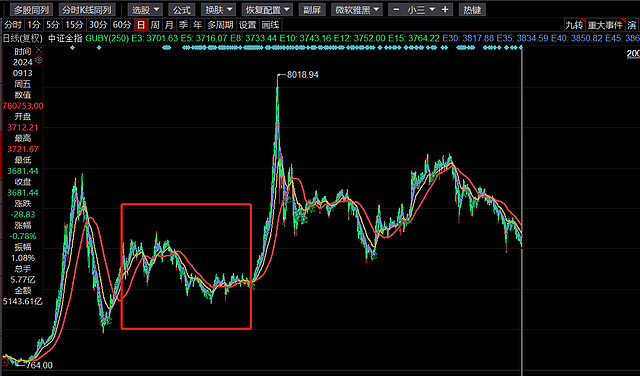The width and height of the screenshot is (640, 376).
Task: Close the data info panel with X icon
Action: [39, 51]
